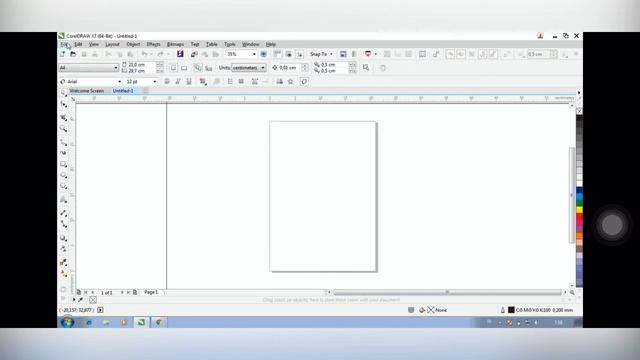Image resolution: width=640 pixels, height=360 pixels.
Task: Select the Connector tool
Action: coord(63,224)
